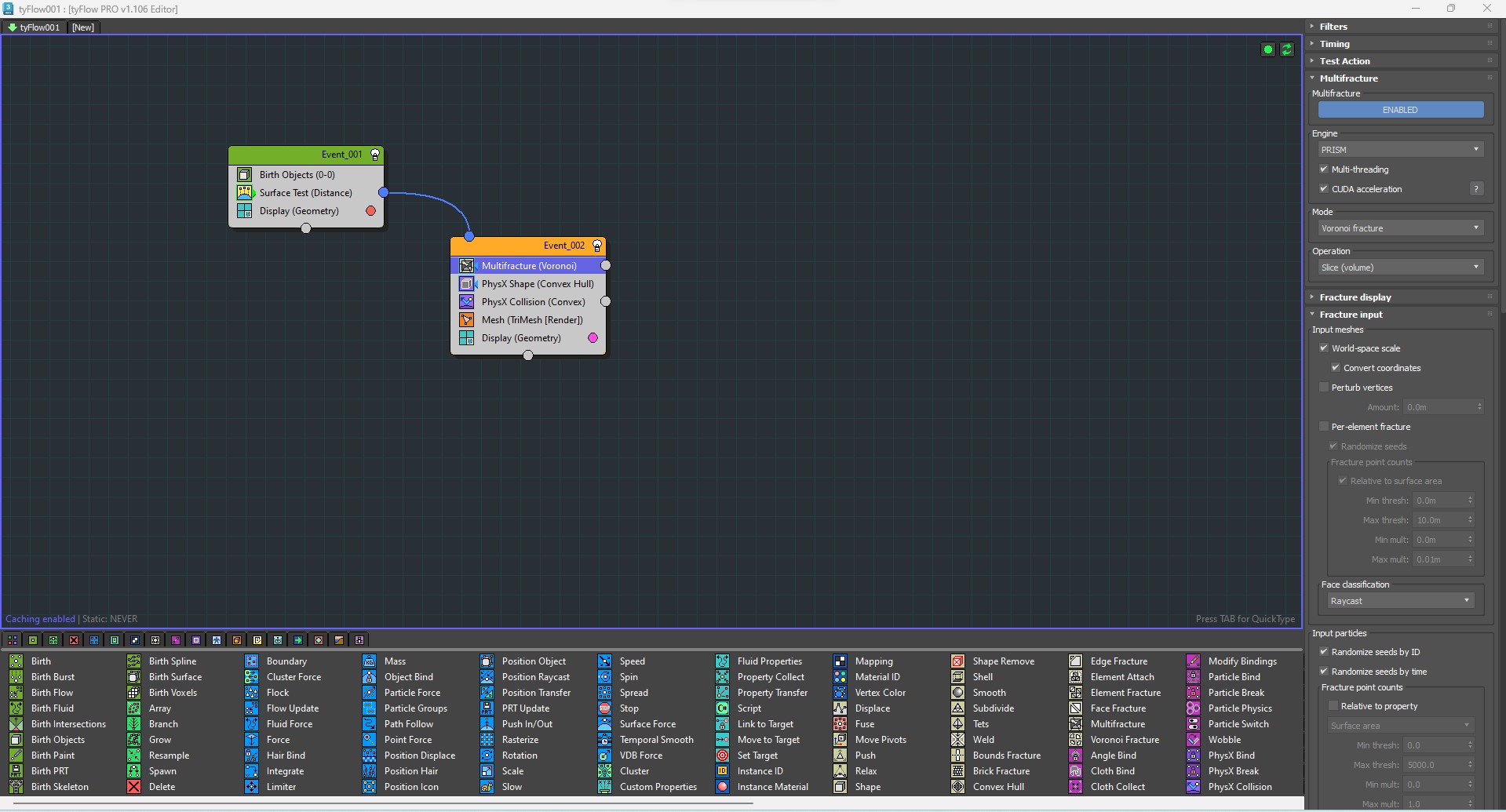This screenshot has width=1506, height=812.
Task: Select the Set Target operator icon
Action: tap(722, 756)
